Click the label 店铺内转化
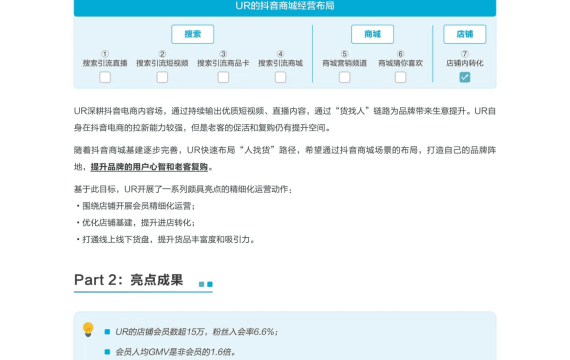This screenshot has height=360, width=570. pos(465,63)
